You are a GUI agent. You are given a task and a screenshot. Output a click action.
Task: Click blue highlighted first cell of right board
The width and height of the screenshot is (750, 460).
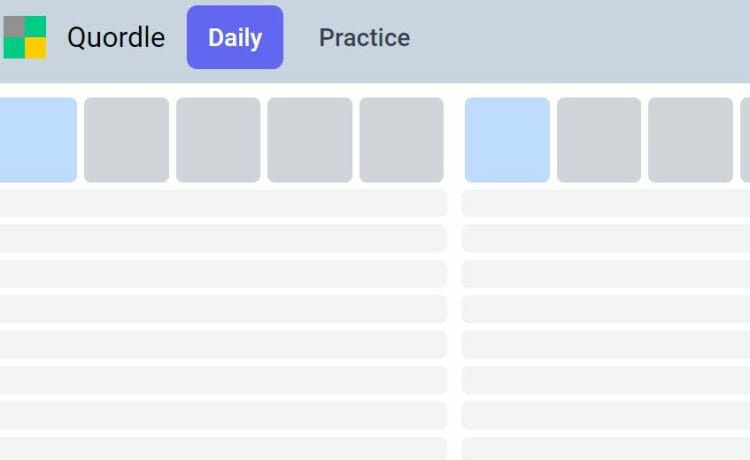pos(507,140)
